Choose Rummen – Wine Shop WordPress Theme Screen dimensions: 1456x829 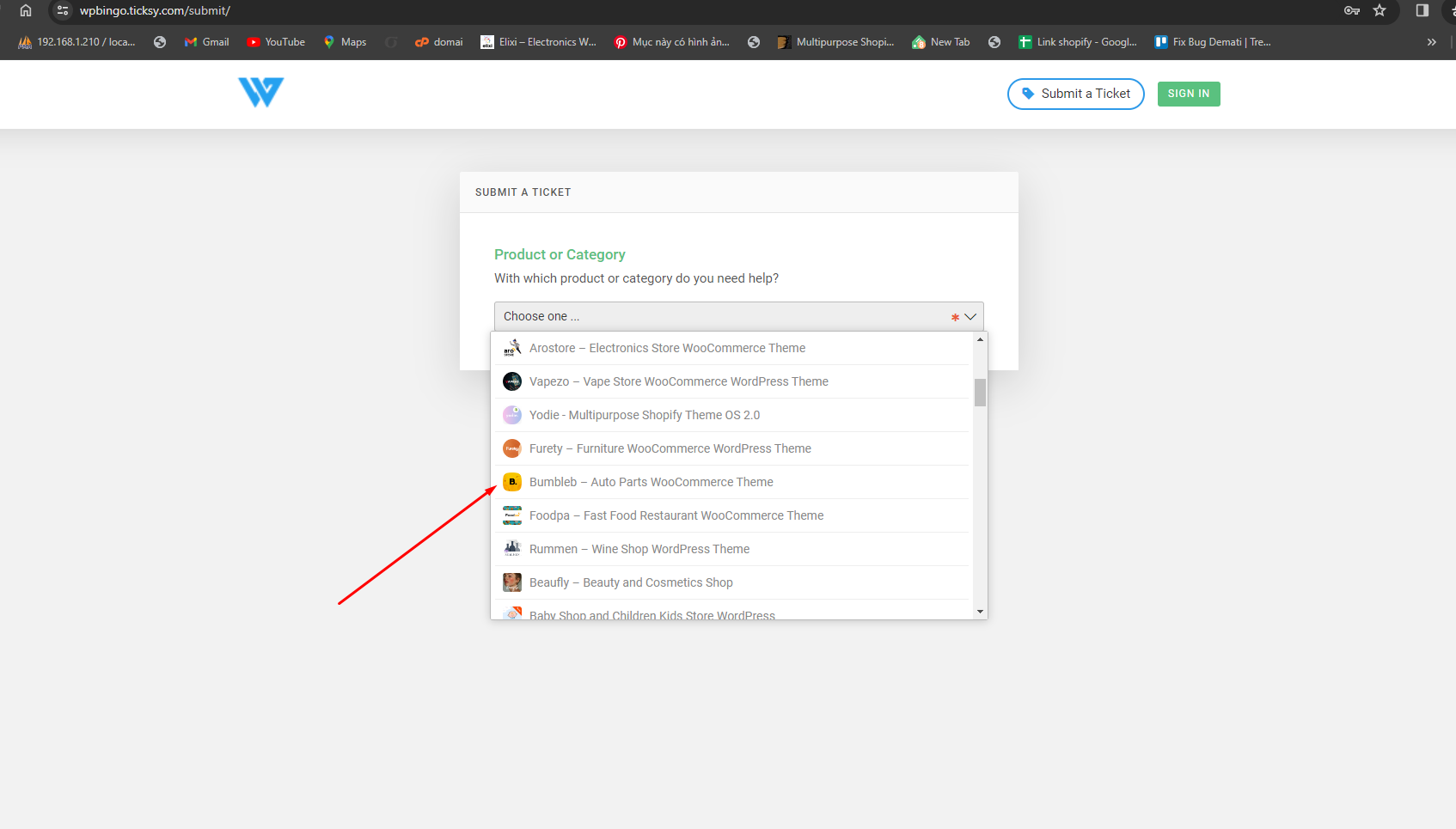tap(731, 549)
